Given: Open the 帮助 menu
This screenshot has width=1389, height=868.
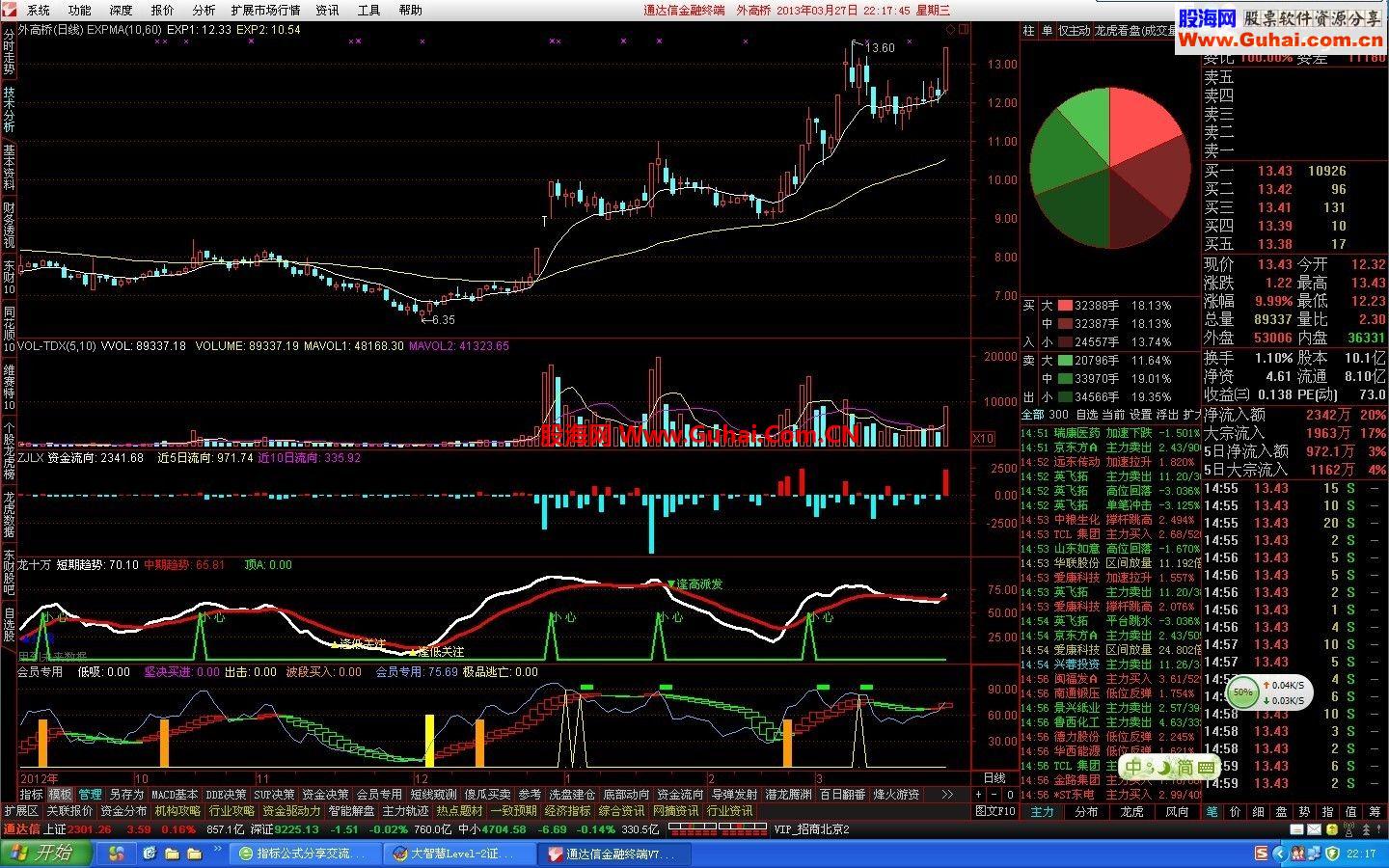Looking at the screenshot, I should pos(411,11).
